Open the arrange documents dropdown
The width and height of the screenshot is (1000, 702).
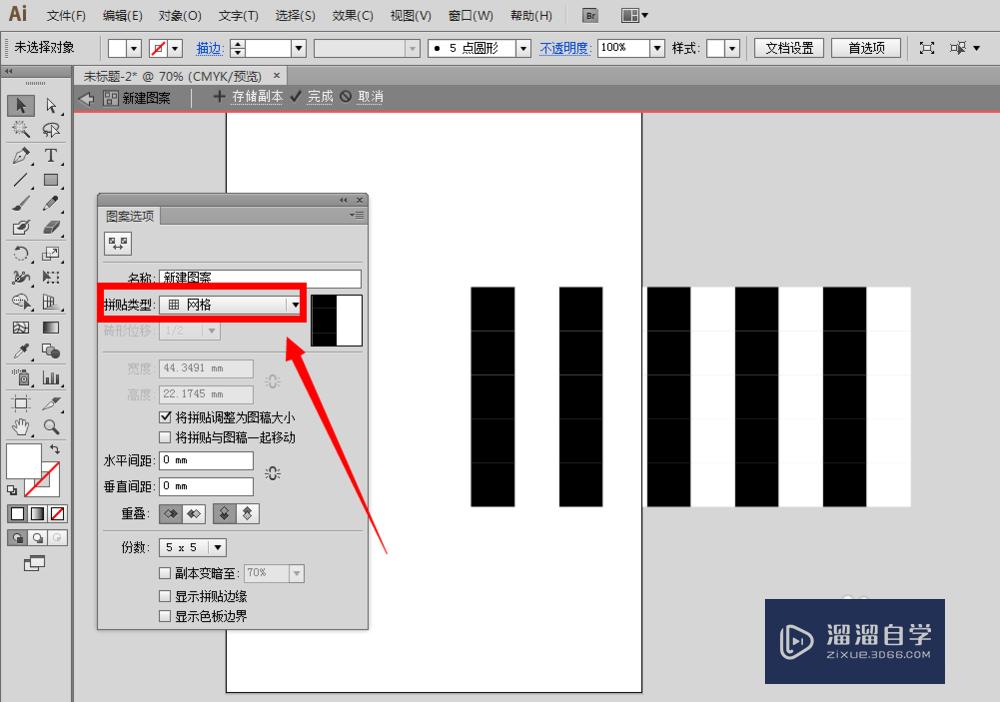coord(634,15)
